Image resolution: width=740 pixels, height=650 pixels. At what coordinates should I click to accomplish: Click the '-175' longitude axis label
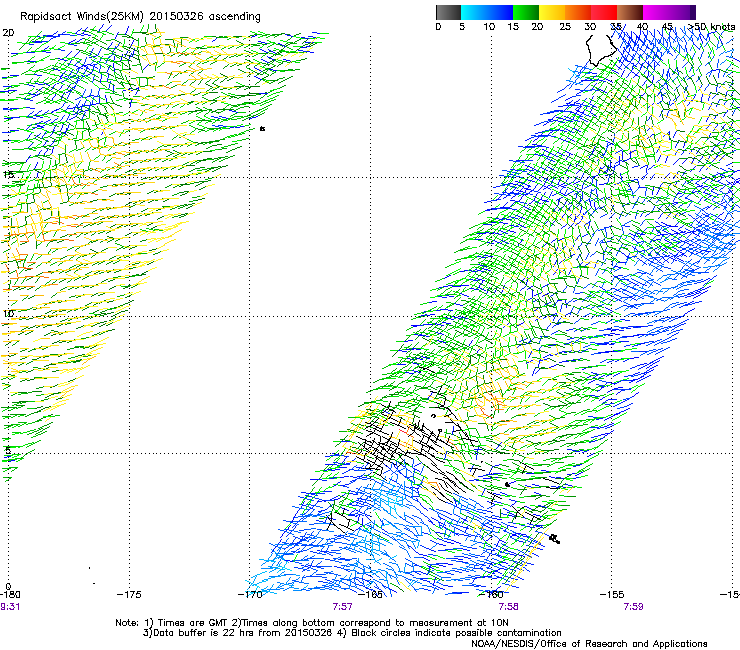click(129, 595)
